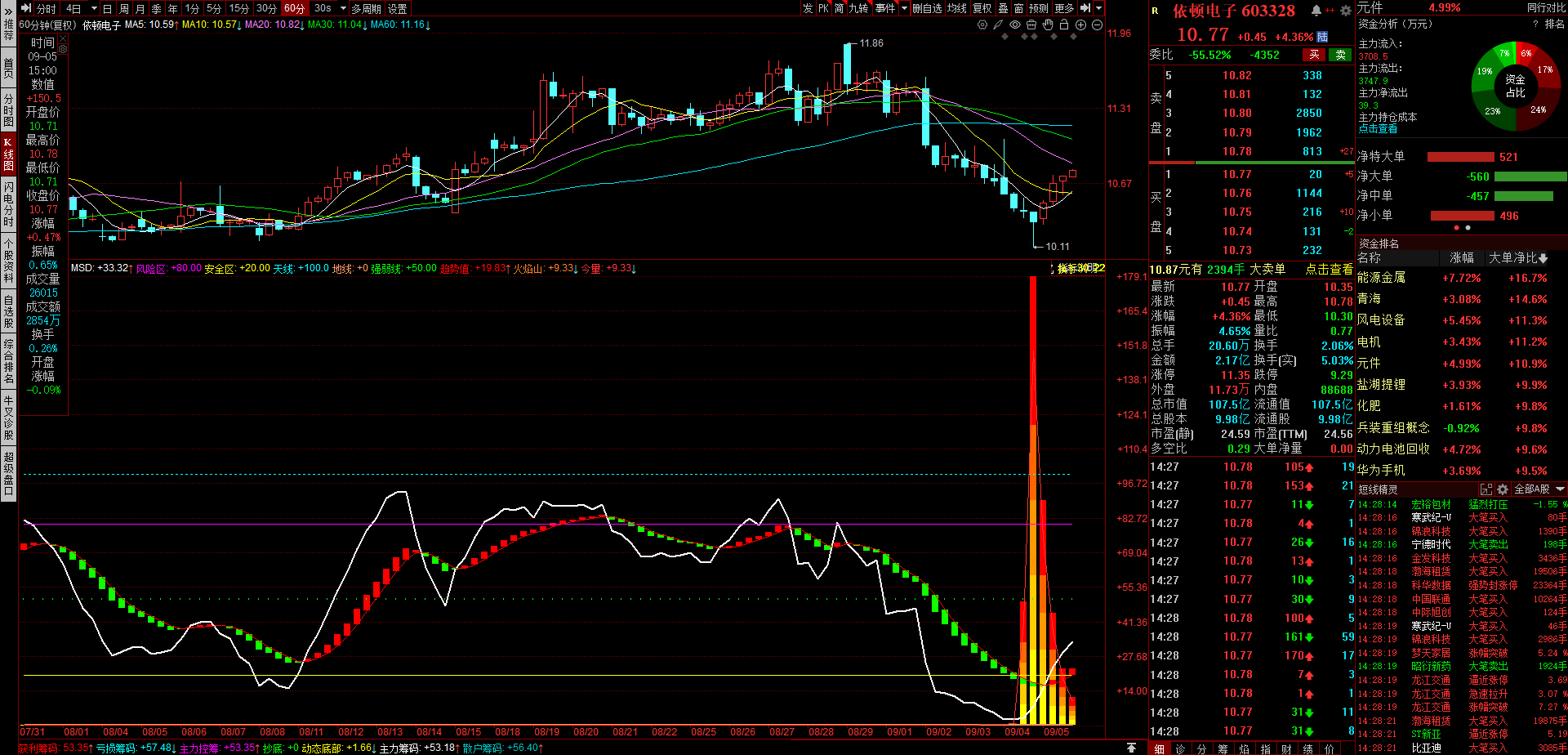The width and height of the screenshot is (1568, 755).
Task: Select 细 detail tab at bottom
Action: 1159,748
